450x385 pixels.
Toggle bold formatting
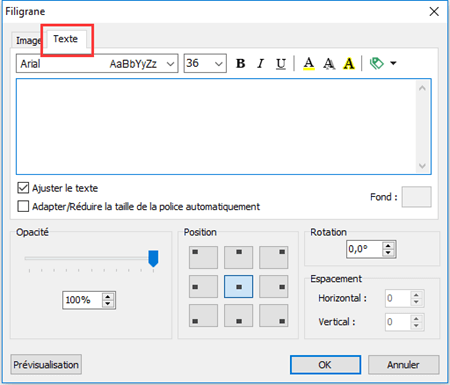click(241, 63)
